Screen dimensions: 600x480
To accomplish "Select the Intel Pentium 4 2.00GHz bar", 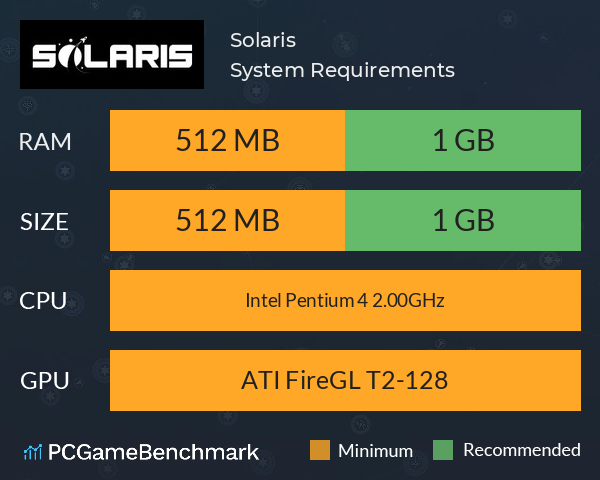I will tap(345, 300).
